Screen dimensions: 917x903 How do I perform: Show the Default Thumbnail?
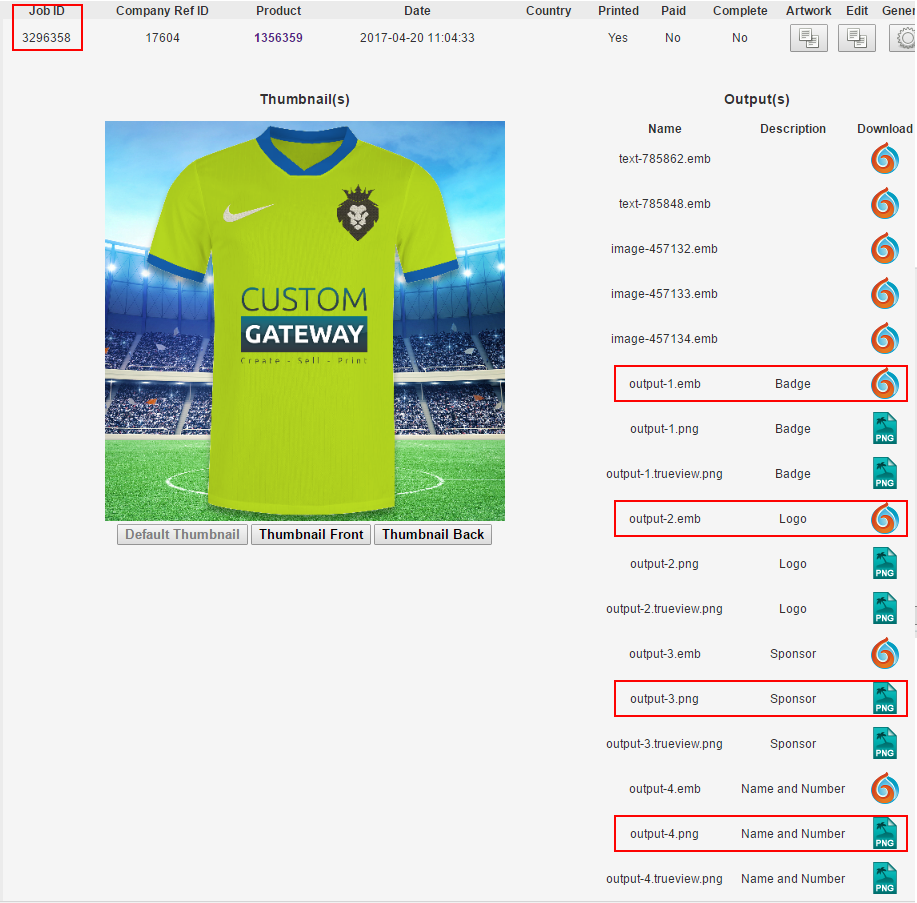(182, 535)
